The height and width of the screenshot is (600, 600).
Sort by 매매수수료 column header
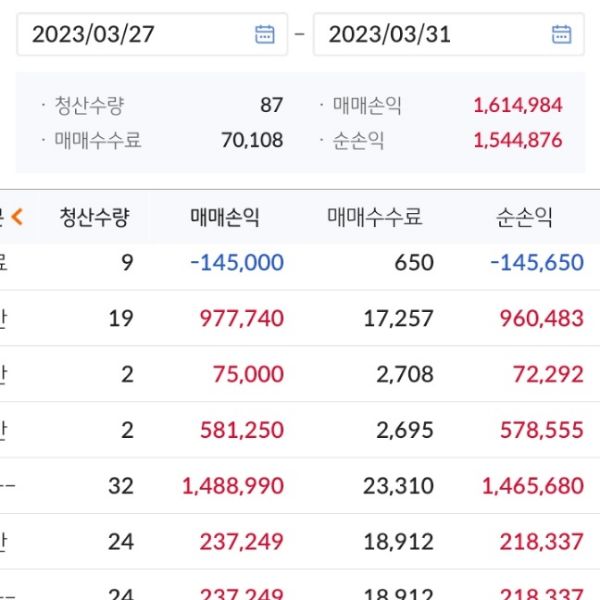tap(374, 216)
